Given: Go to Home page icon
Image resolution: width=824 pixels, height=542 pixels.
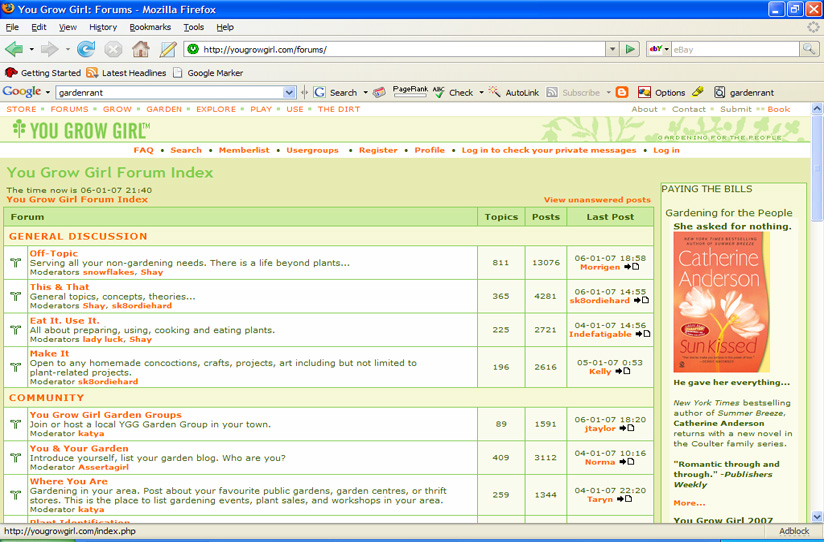Looking at the screenshot, I should 140,49.
